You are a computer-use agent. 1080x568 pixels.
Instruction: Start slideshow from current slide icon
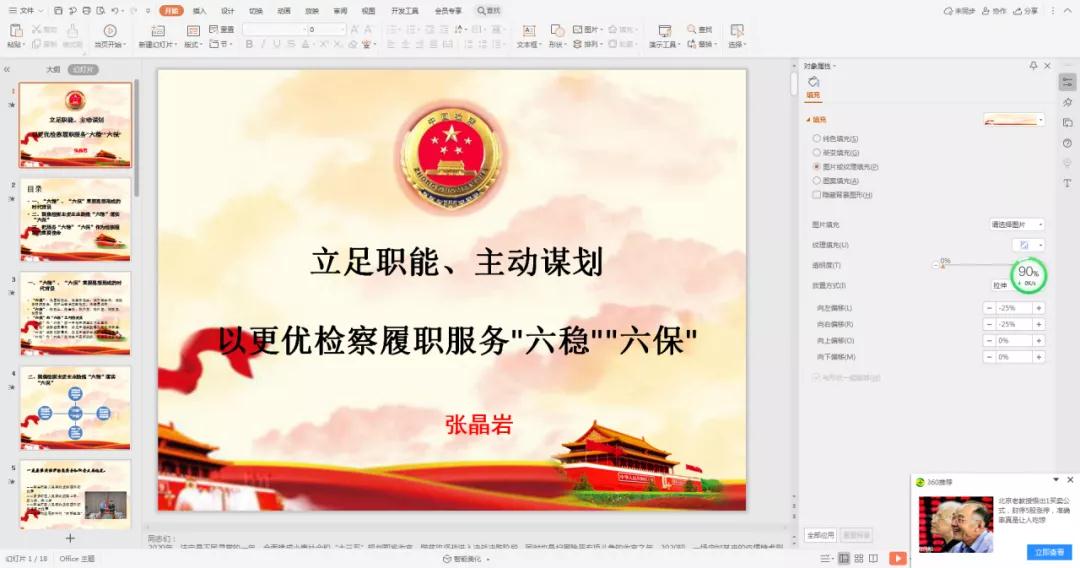click(x=110, y=31)
